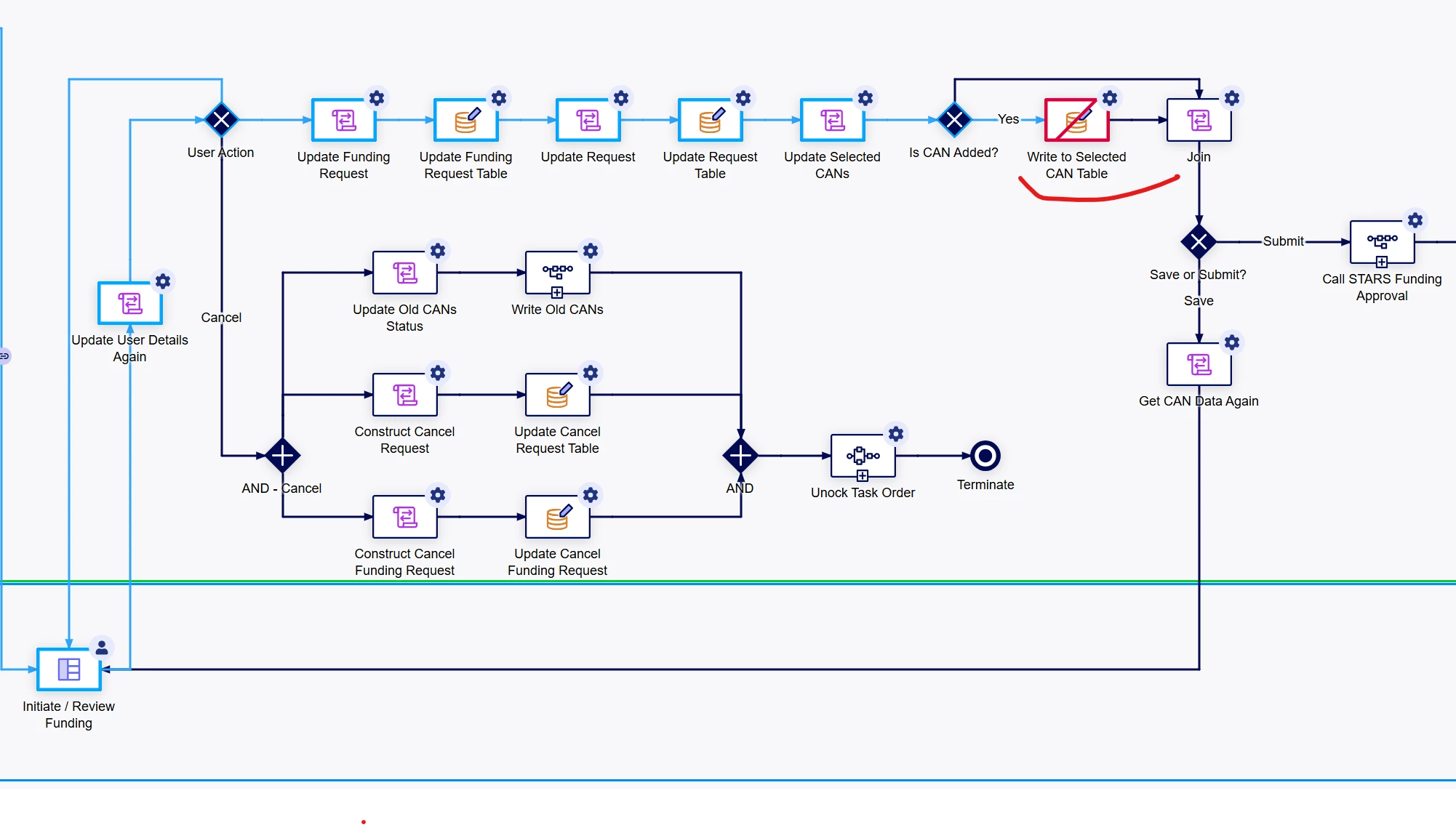Viewport: 1456px width, 825px height.
Task: Click the AND merge gateway
Action: click(x=741, y=456)
